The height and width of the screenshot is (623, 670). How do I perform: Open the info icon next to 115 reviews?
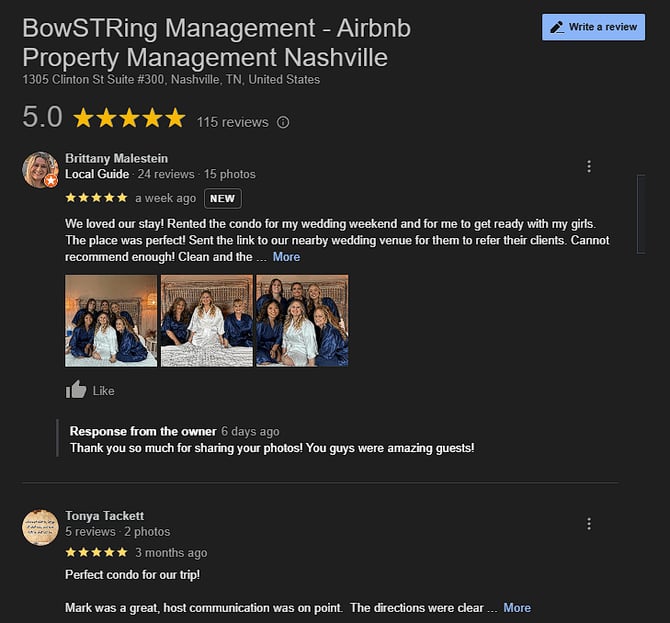click(283, 122)
